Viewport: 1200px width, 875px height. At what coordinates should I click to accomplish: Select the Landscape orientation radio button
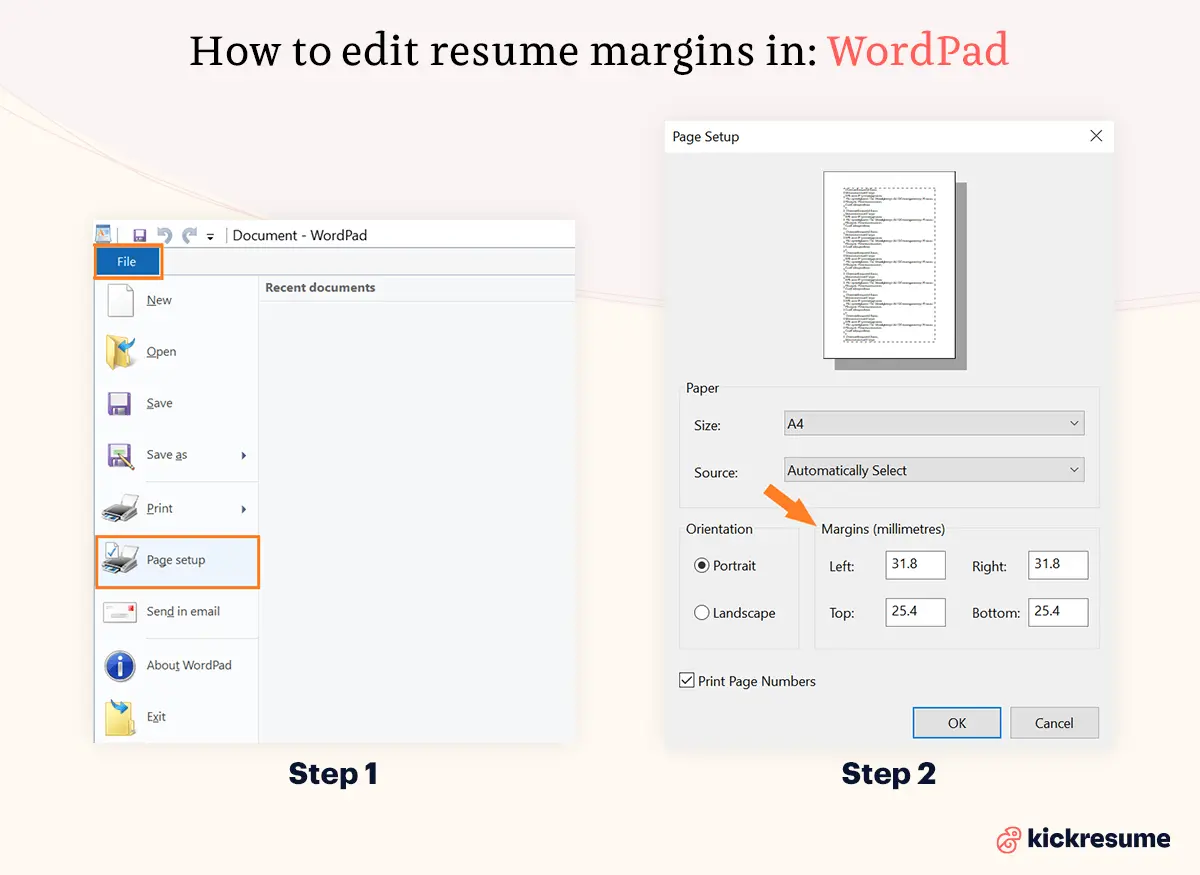[x=702, y=613]
